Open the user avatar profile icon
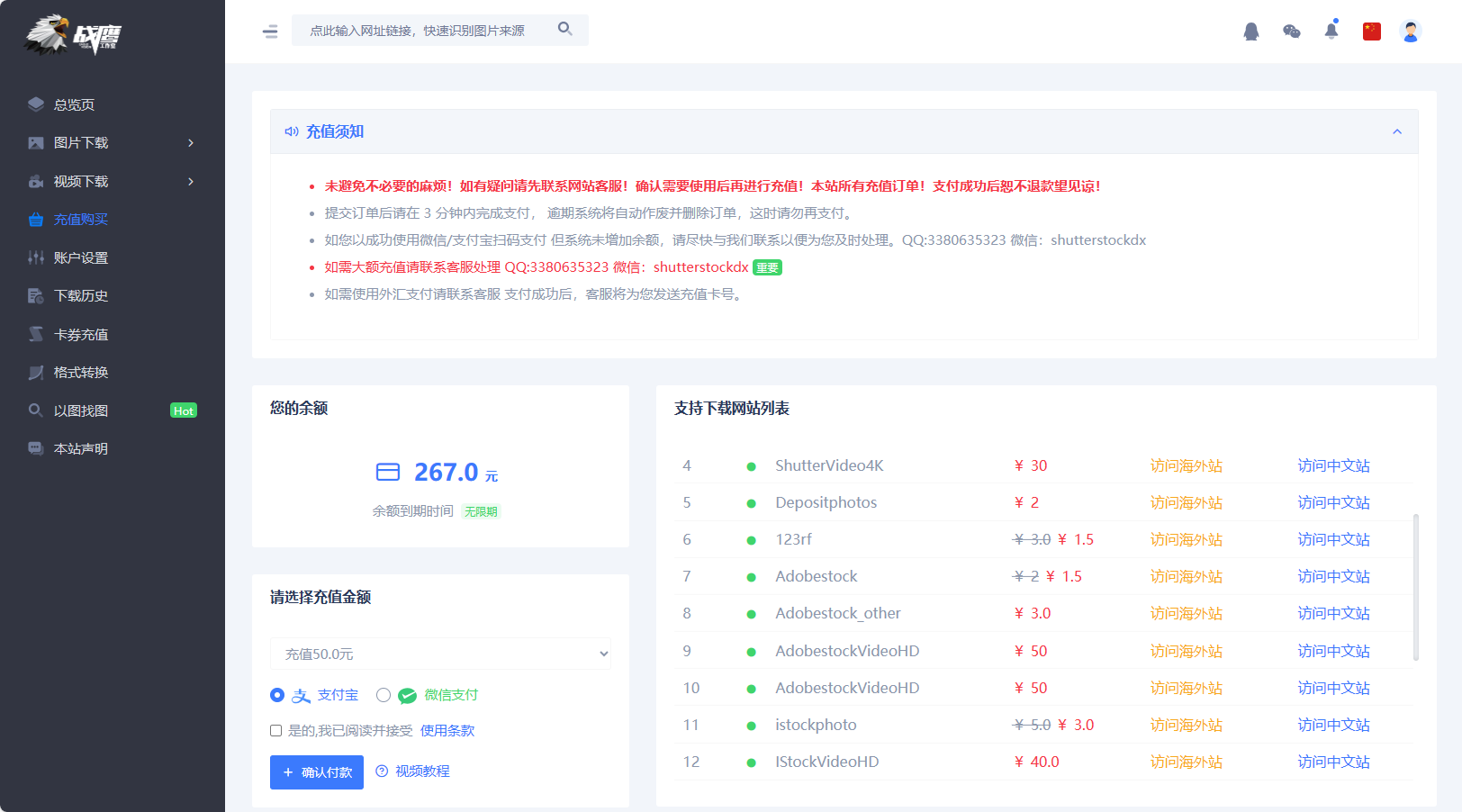This screenshot has height=812, width=1462. (x=1411, y=32)
